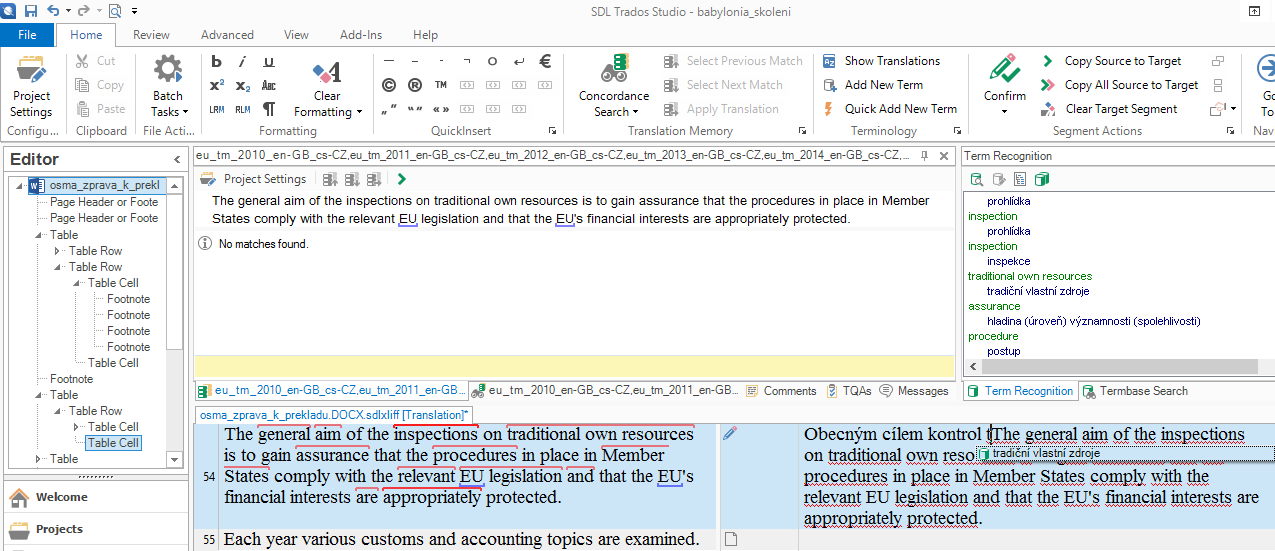The height and width of the screenshot is (551, 1275).
Task: Close the translation results pane
Action: pos(944,156)
